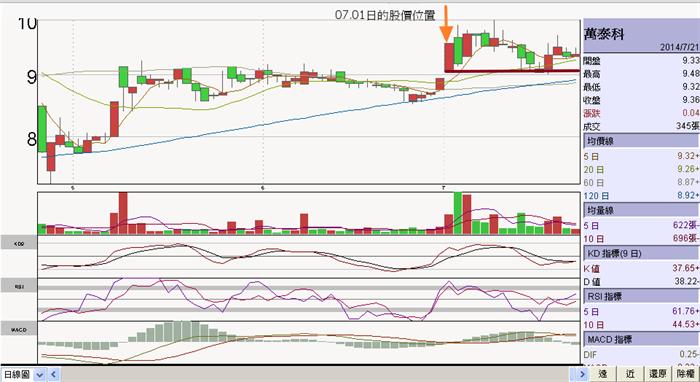The width and height of the screenshot is (700, 382).
Task: Click the 開盤 value 9.33
Action: (x=690, y=61)
